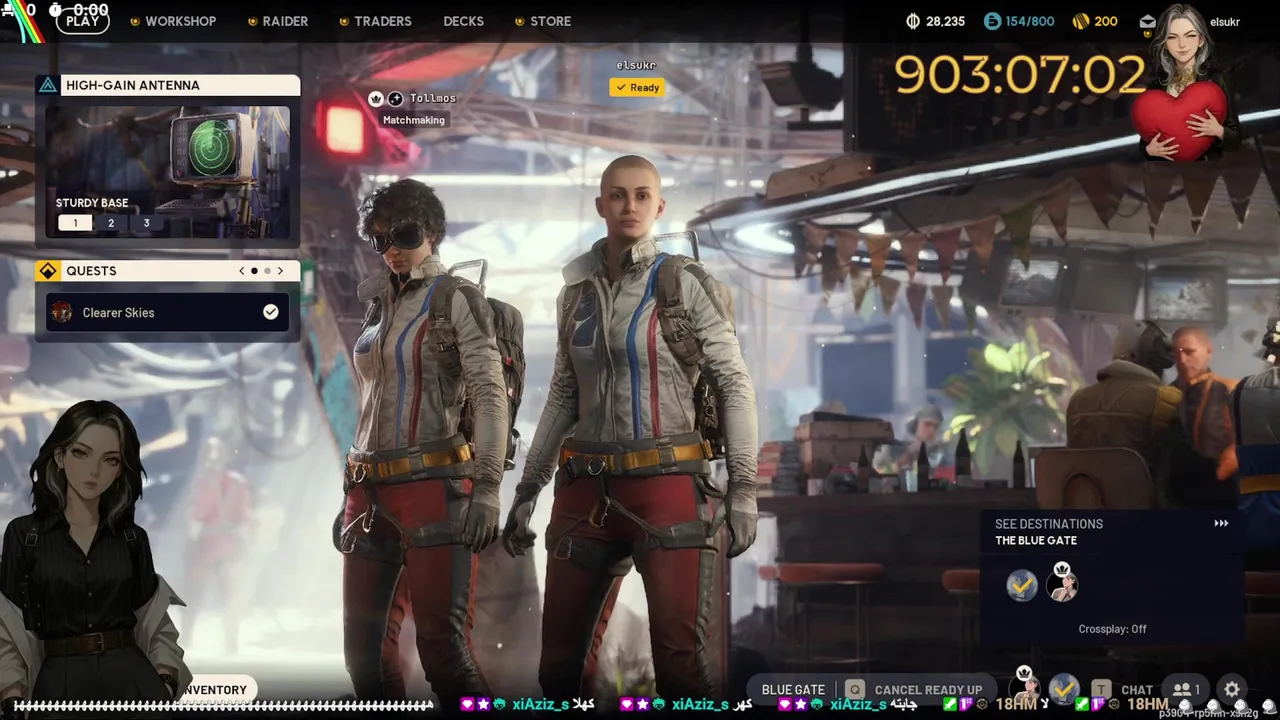Open the QUESTS panel header
Screen dimensions: 1280x720
tap(168, 271)
